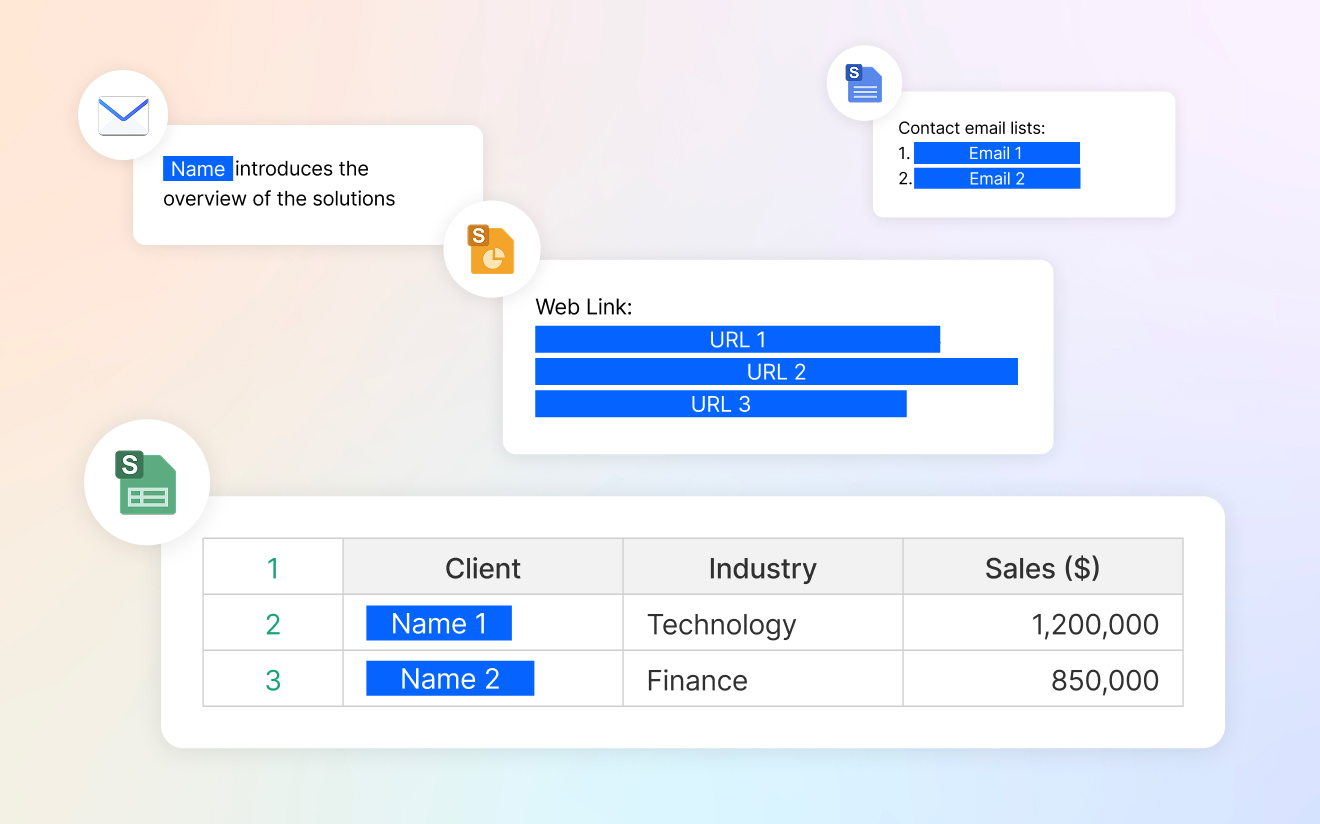
Task: Click the URL 1 link
Action: (738, 339)
